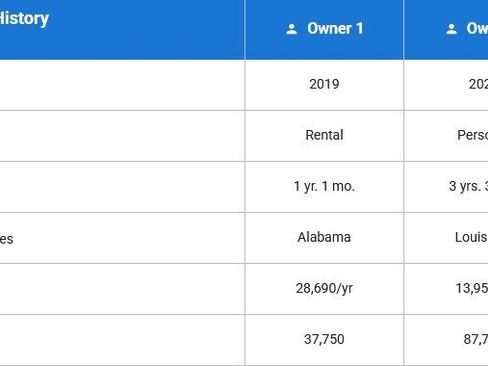Click the empty first row label area
488x366 pixels.
pyautogui.click(x=122, y=85)
